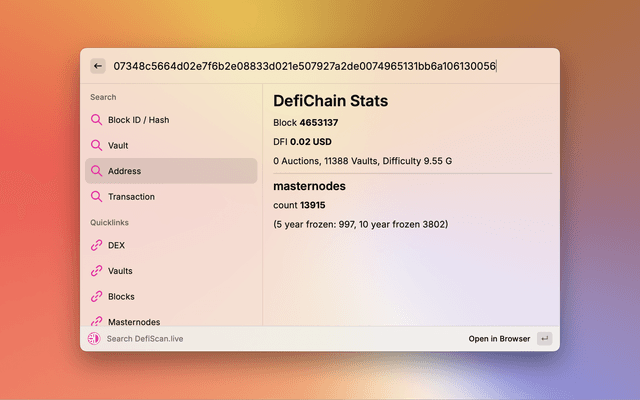Click the DefiScan extension icon in footer
The image size is (640, 400).
click(x=94, y=339)
